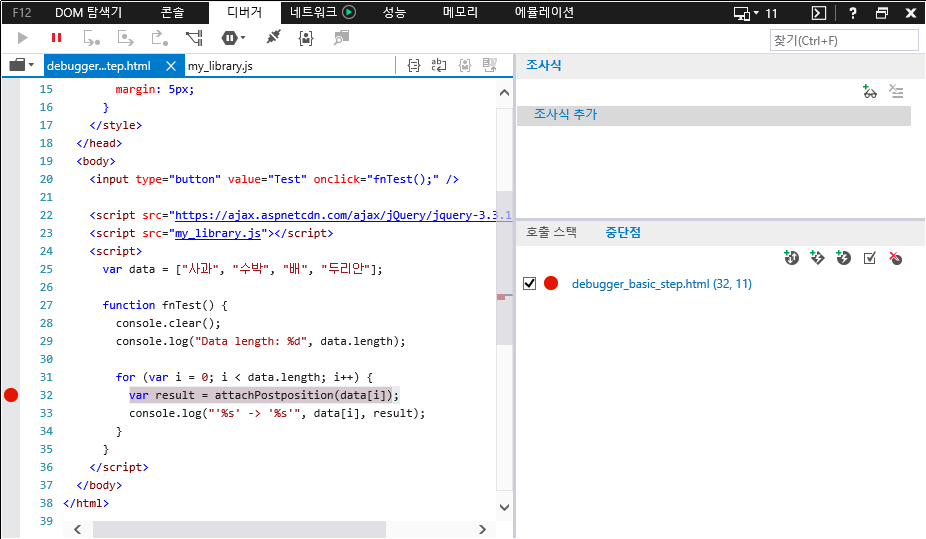Click the horizontal scrollbar thumb below the code

tap(239, 530)
